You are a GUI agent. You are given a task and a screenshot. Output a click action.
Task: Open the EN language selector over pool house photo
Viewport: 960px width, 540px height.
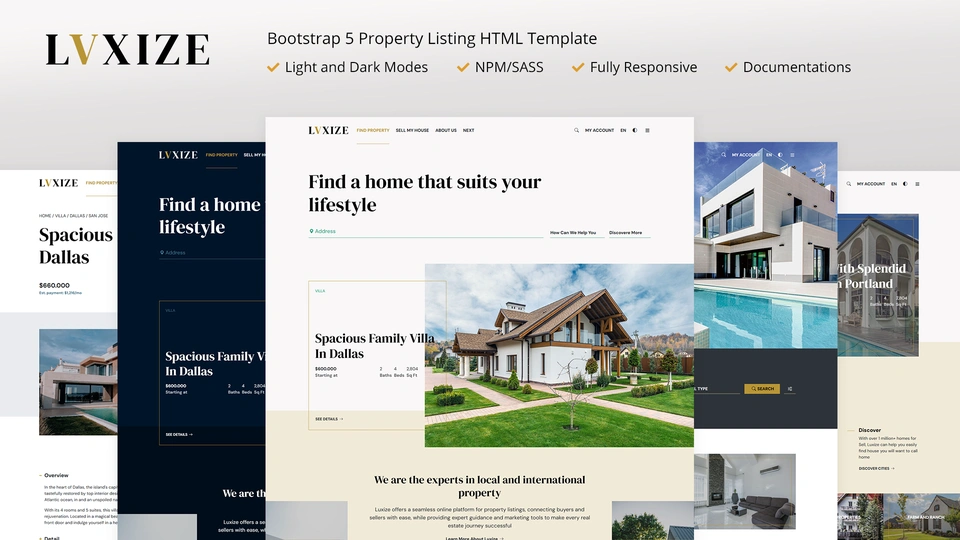[769, 155]
